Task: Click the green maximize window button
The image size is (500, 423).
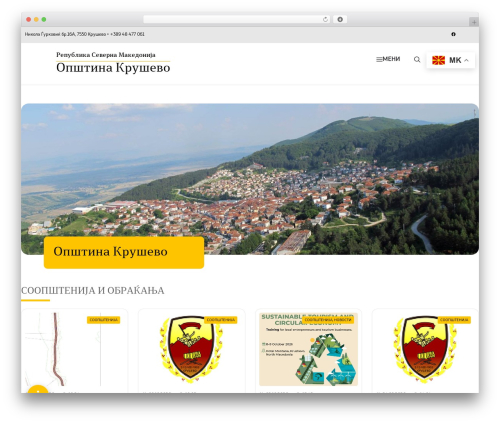Action: click(x=44, y=20)
